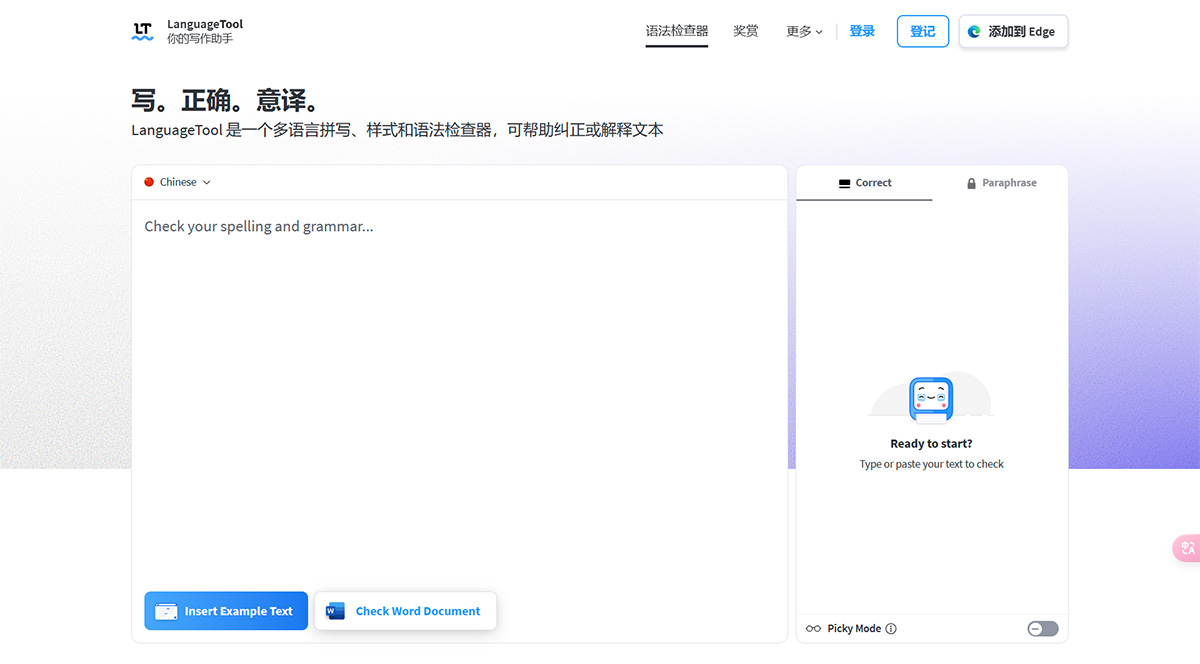Open the Picky Mode info tooltip icon
Screen dimensions: 1200x664
pos(890,628)
